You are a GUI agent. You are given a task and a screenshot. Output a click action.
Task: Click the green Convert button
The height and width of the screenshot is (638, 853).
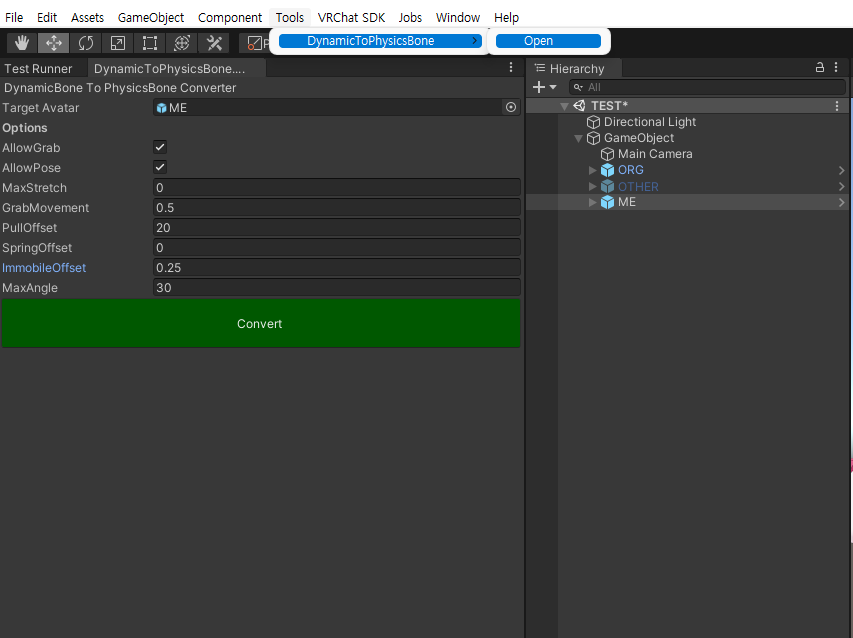(261, 323)
